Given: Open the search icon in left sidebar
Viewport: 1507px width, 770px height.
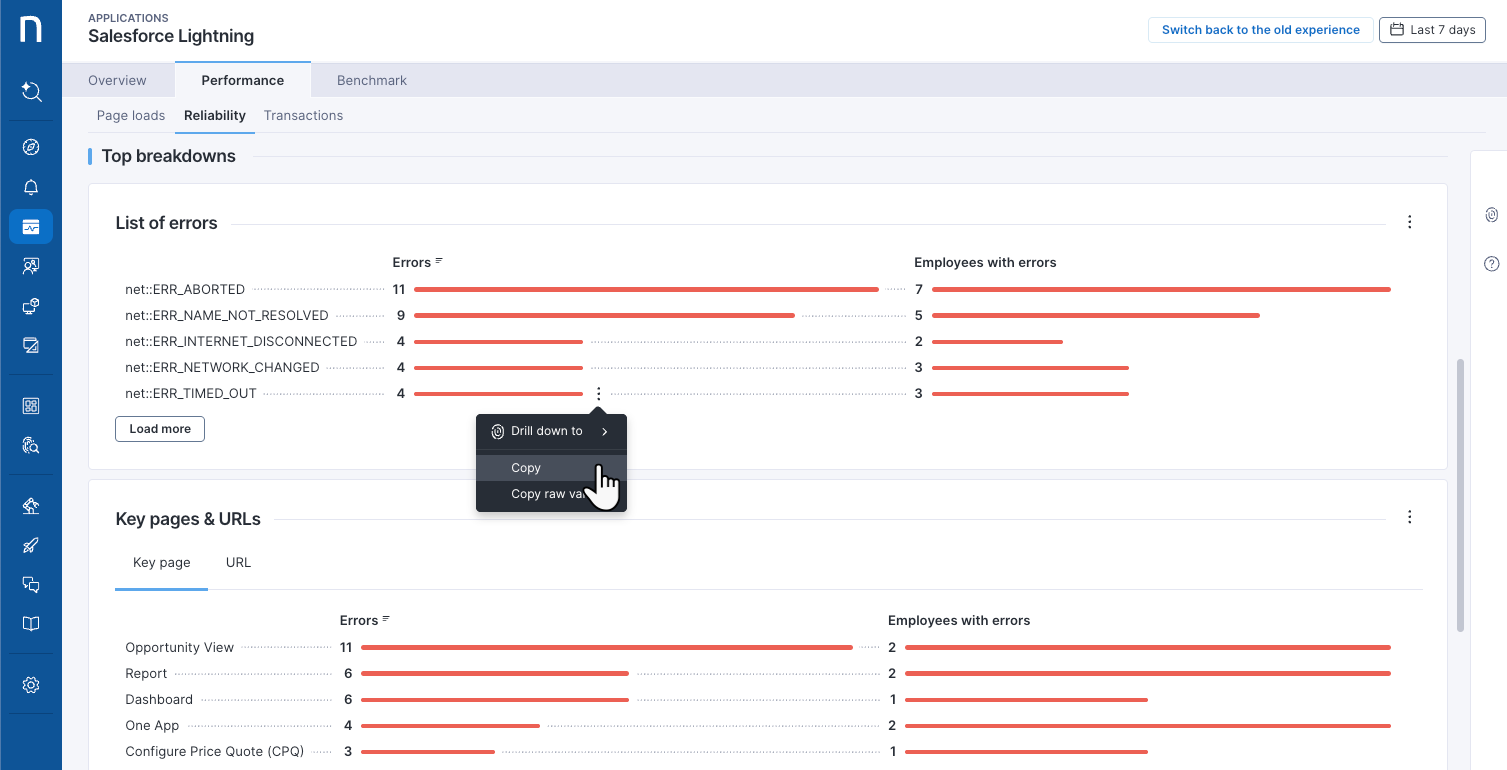Looking at the screenshot, I should [31, 92].
